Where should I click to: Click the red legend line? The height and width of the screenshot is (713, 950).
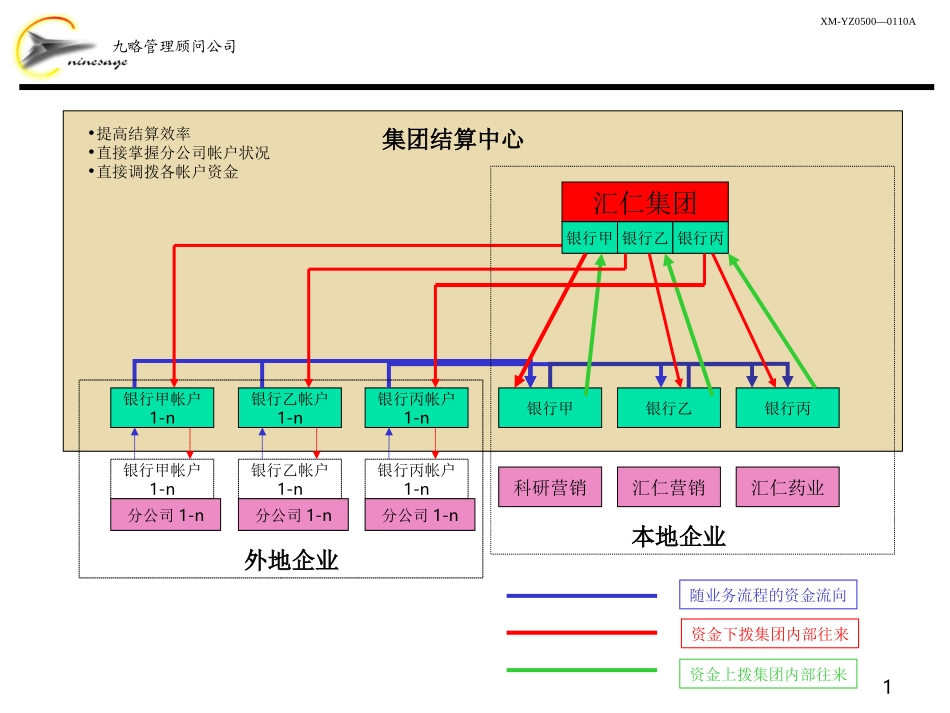click(x=582, y=633)
